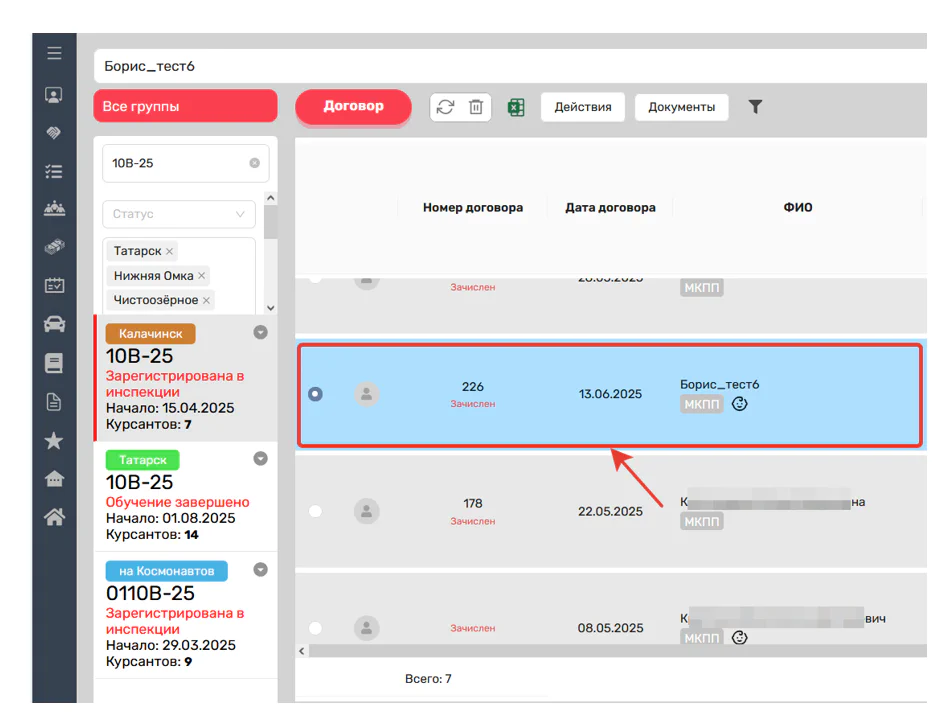Open the Документы menu
The image size is (948, 727).
click(x=681, y=107)
